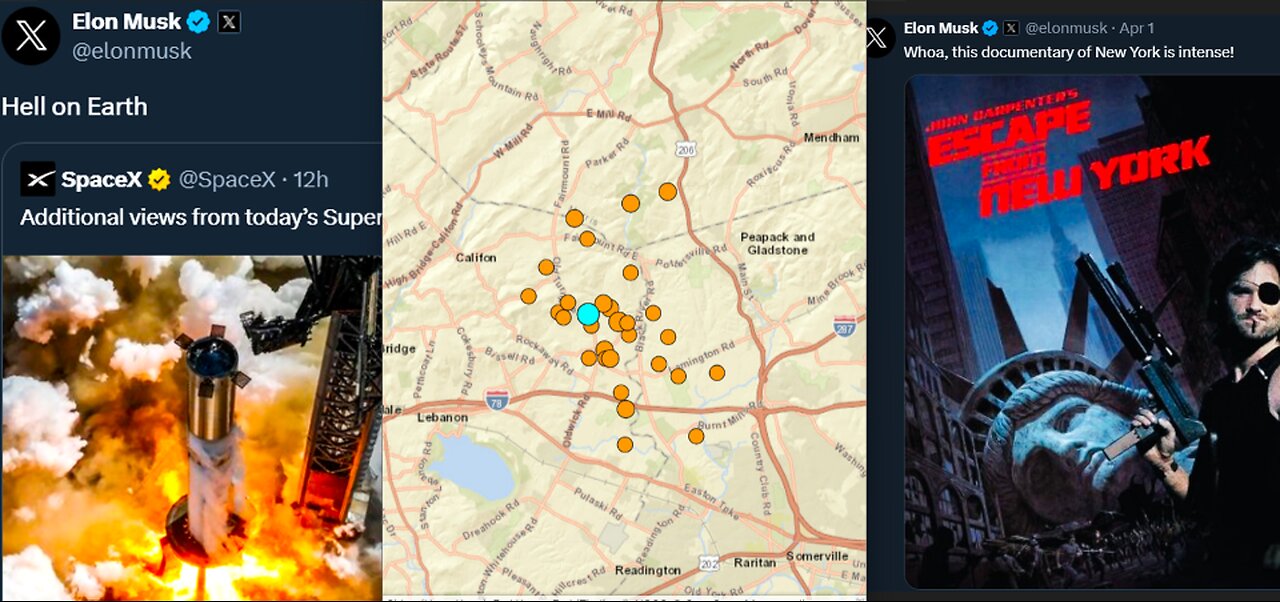Click the Lebanon label on map

(441, 417)
